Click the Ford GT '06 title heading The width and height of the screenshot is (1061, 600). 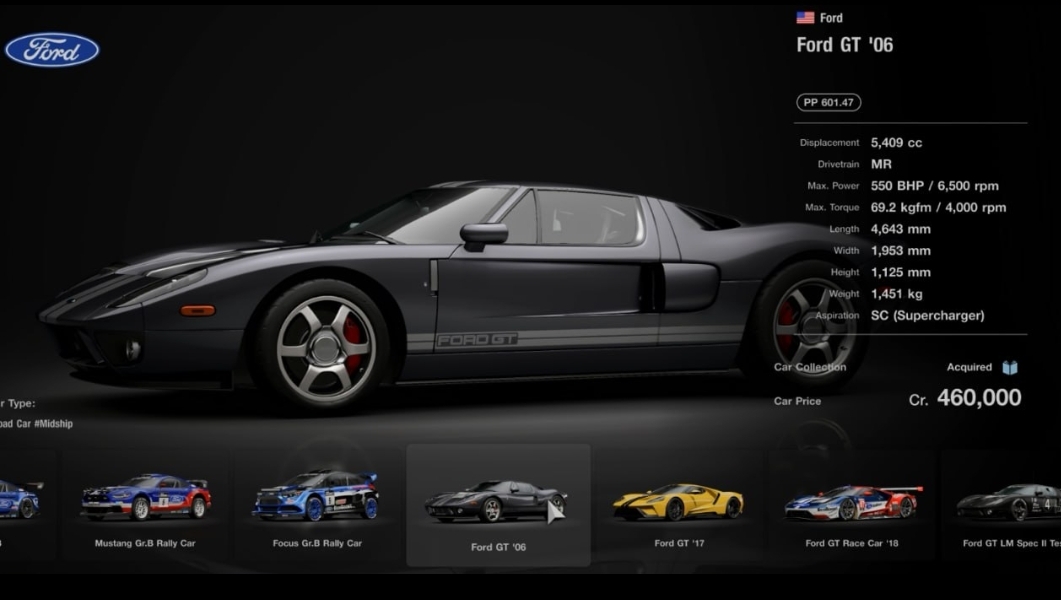tap(844, 45)
